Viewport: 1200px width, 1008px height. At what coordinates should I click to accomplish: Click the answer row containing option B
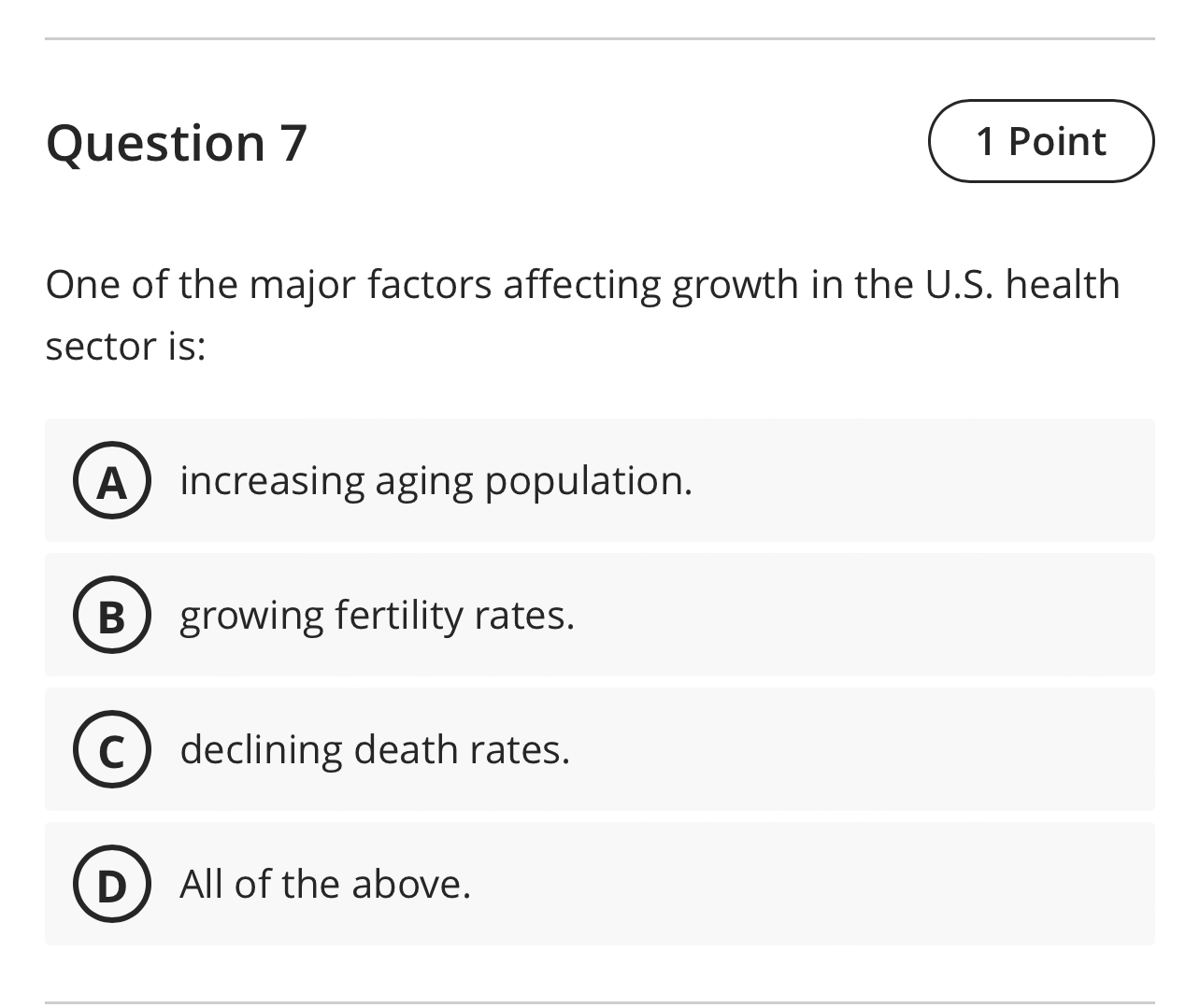point(599,616)
